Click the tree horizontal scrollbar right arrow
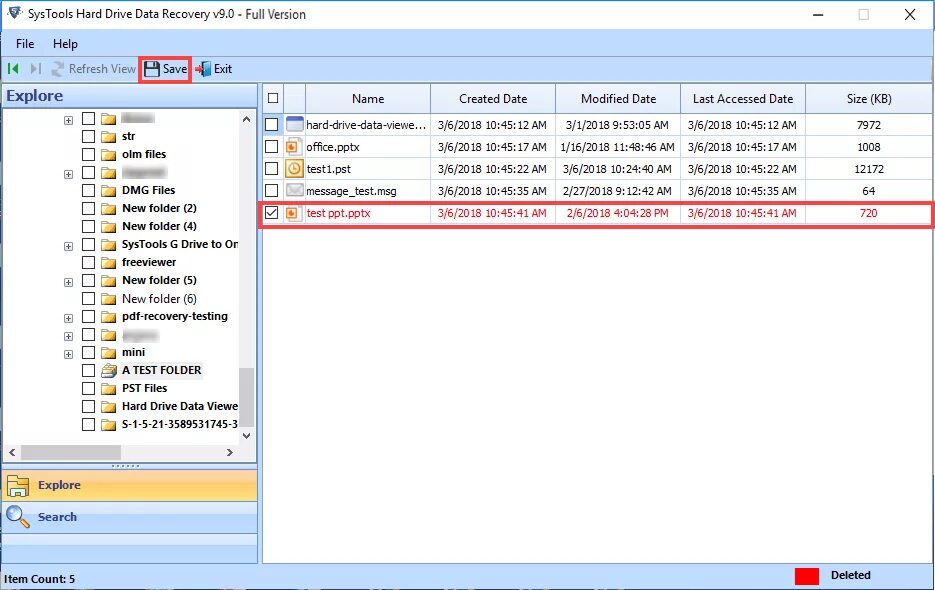Screen dimensions: 935x590 coord(230,453)
